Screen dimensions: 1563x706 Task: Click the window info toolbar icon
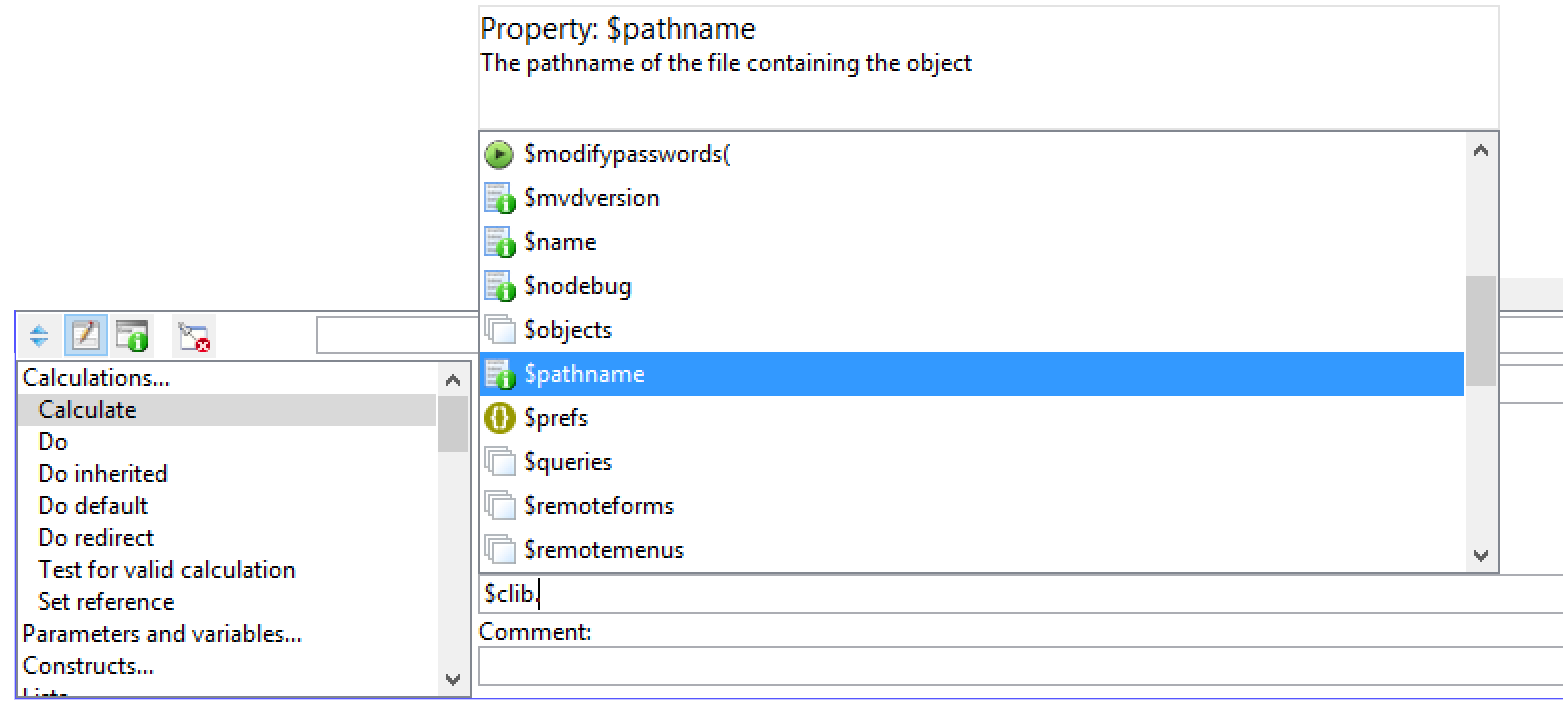coord(132,337)
